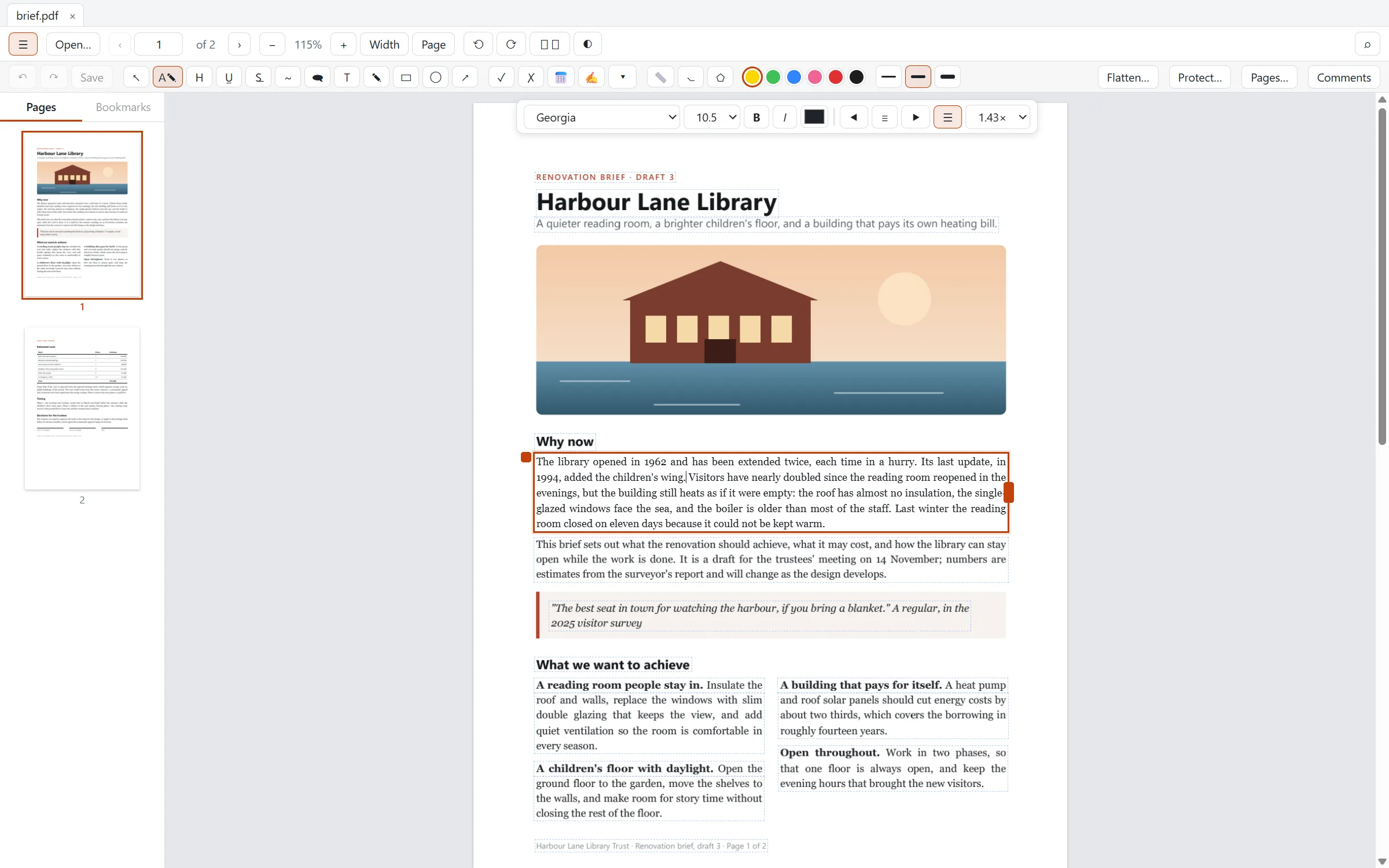Open the 1.43× line spacing dropdown
Screen dimensions: 1389x868
click(x=998, y=117)
